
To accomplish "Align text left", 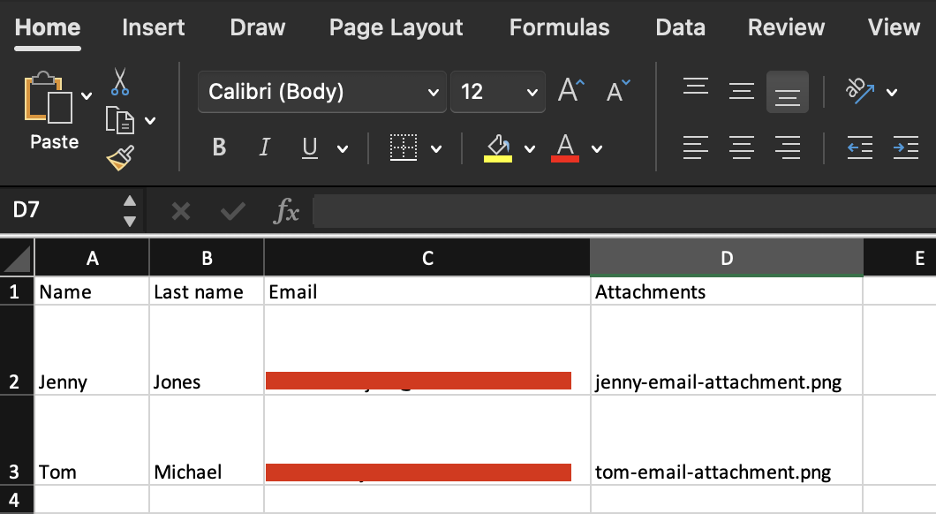I will click(695, 147).
